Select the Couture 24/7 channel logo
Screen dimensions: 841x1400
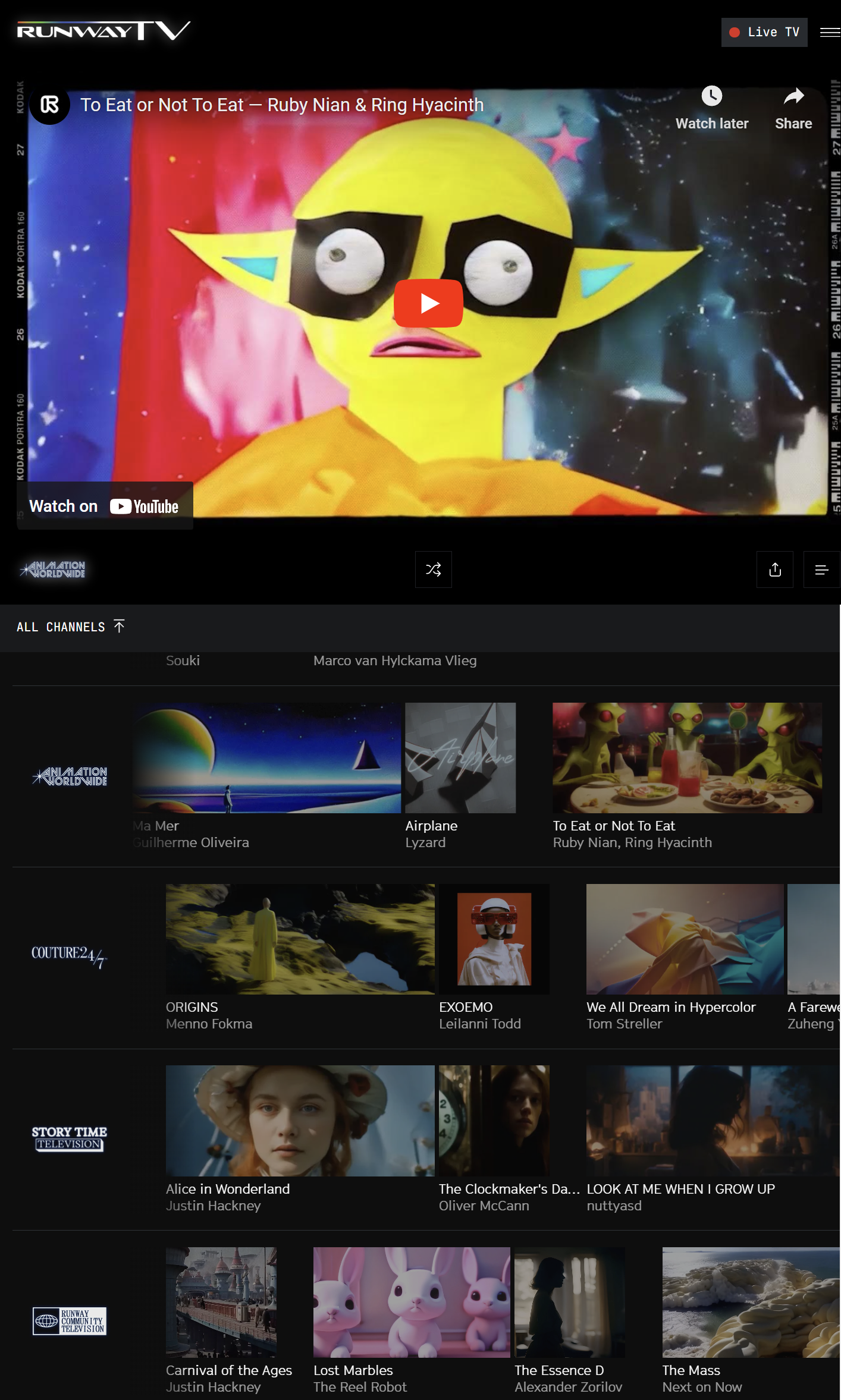(x=70, y=957)
